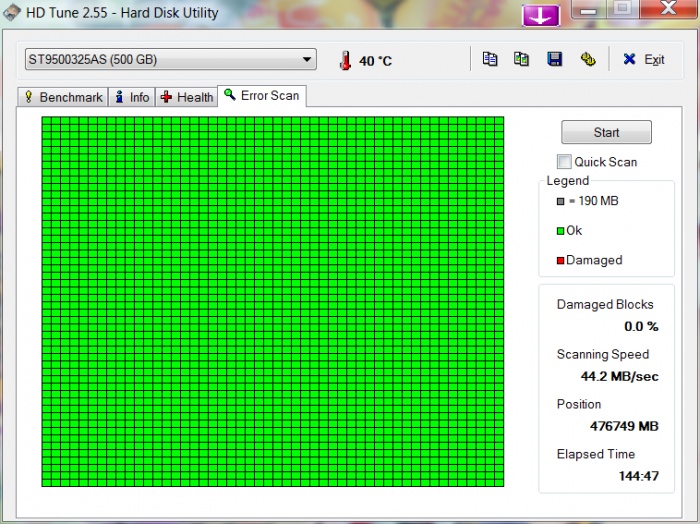This screenshot has height=524, width=700.
Task: Click the red thermometer temperature icon
Action: (x=345, y=60)
